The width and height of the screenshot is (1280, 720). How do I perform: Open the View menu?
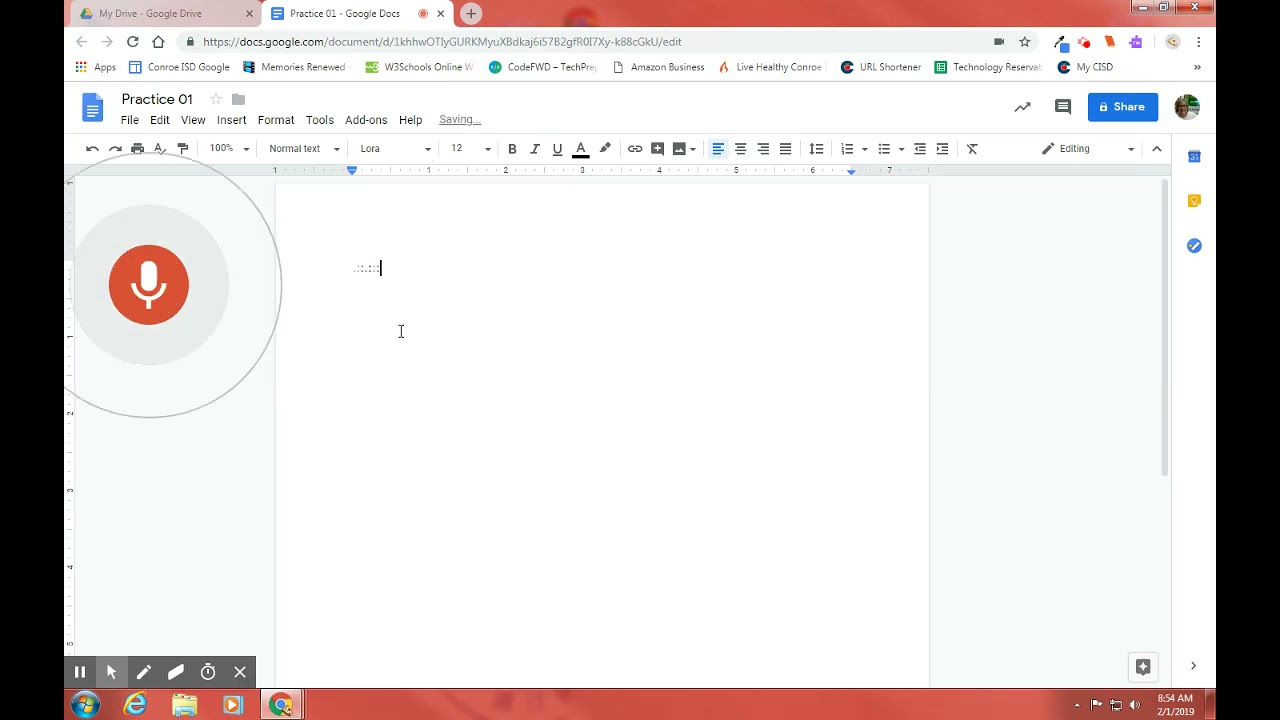193,120
